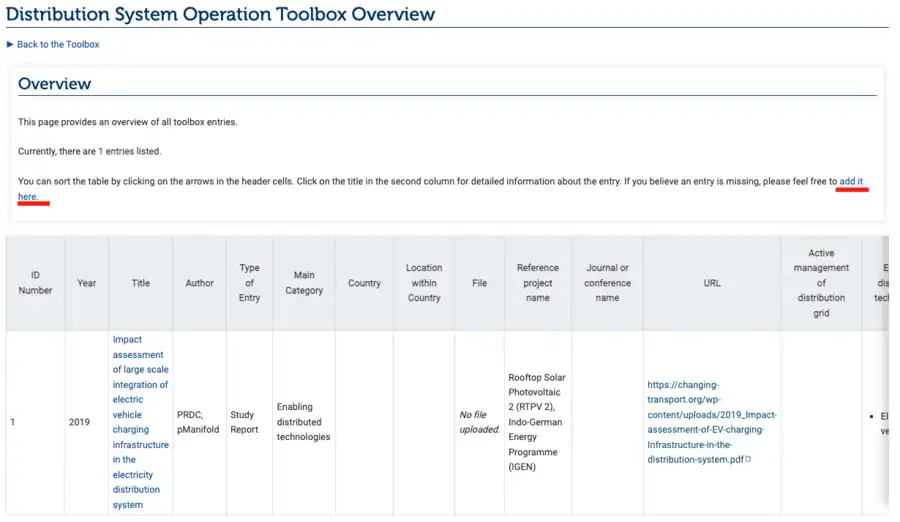Sort the table by URL column header

(712, 283)
